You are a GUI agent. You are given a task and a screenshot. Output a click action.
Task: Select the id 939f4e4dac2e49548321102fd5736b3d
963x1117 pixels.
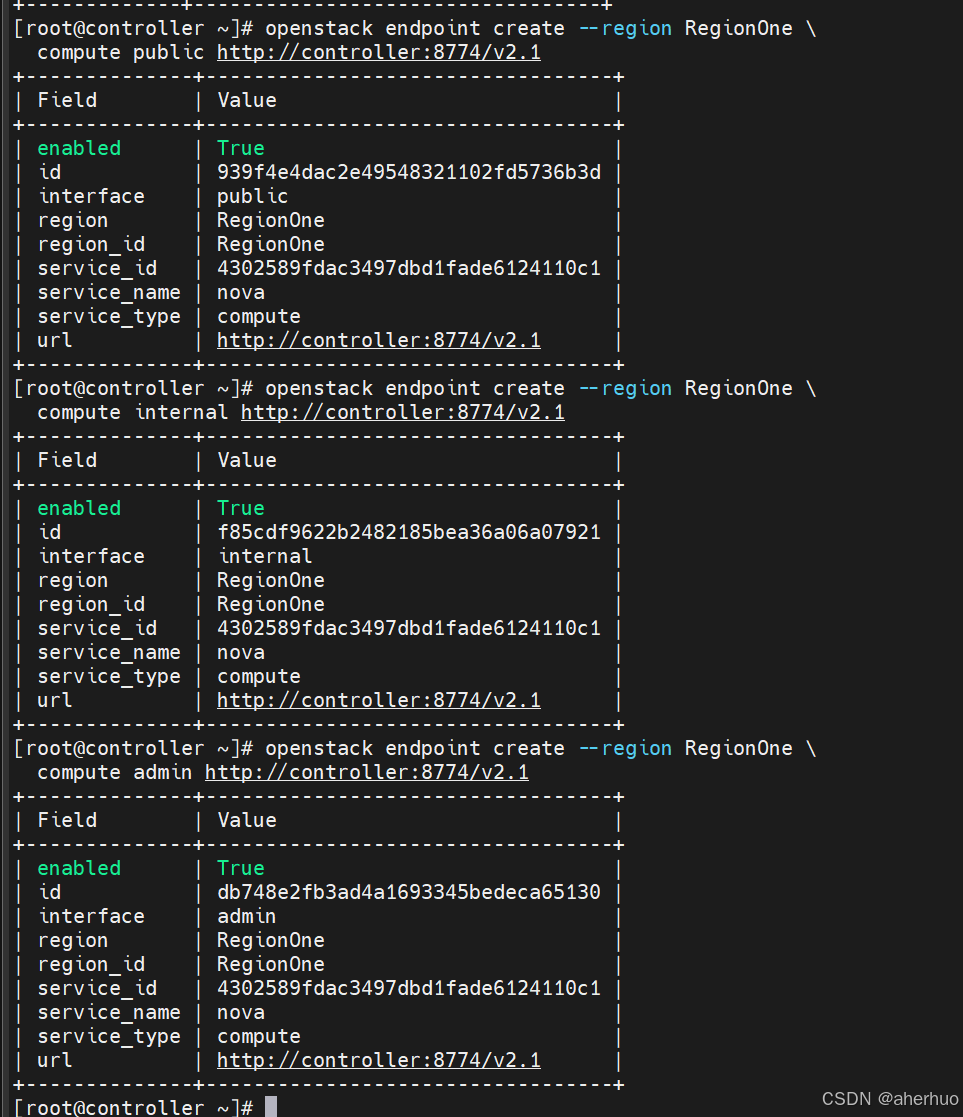409,172
